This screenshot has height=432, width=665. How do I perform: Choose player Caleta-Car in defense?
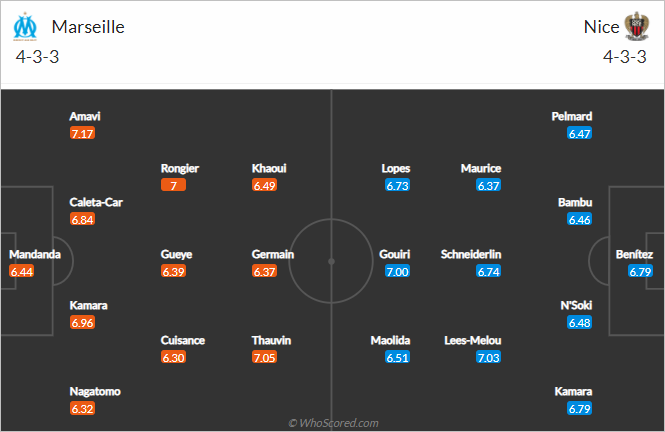(96, 202)
